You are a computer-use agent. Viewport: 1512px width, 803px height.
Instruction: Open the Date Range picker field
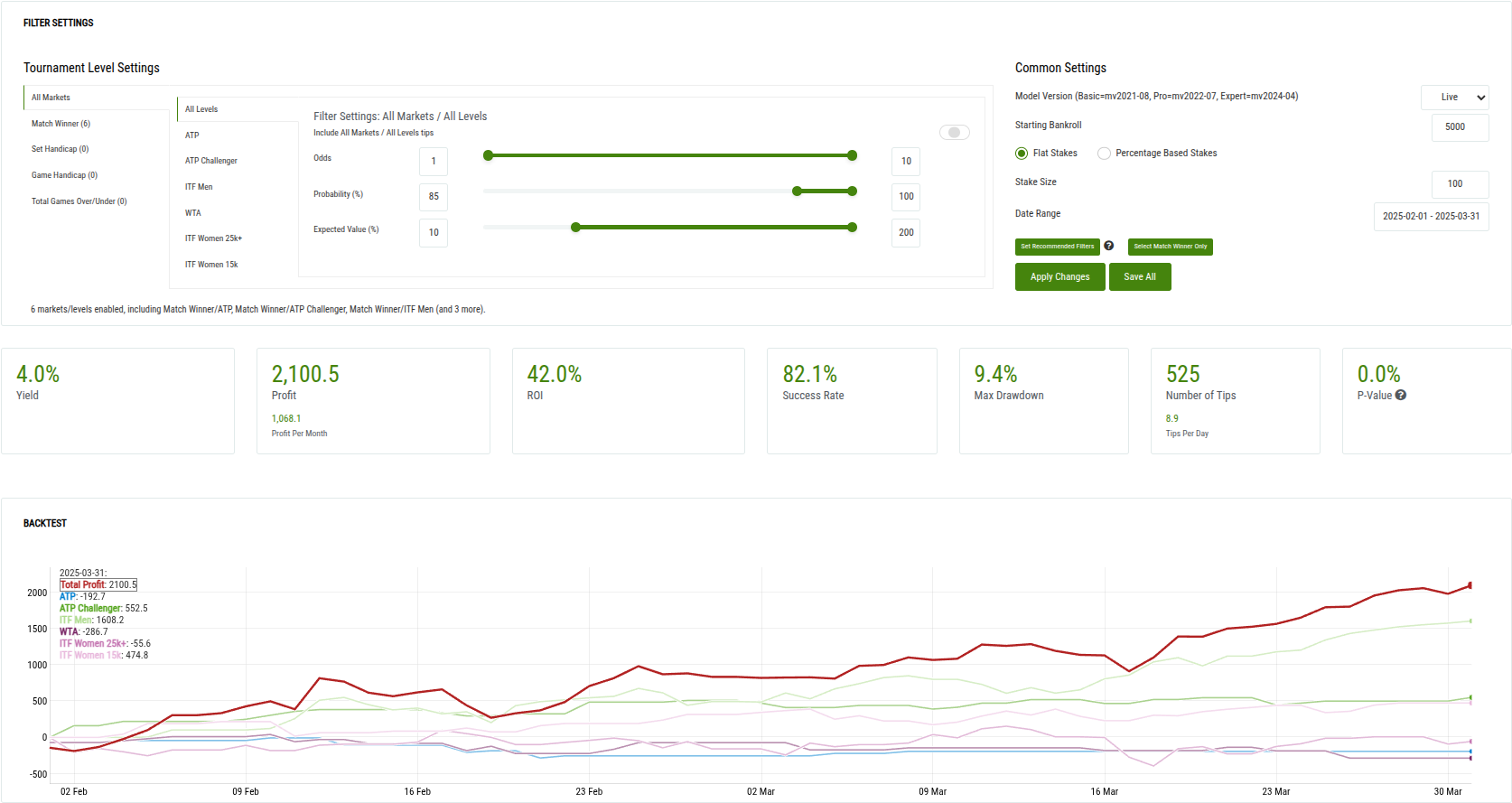tap(1431, 217)
